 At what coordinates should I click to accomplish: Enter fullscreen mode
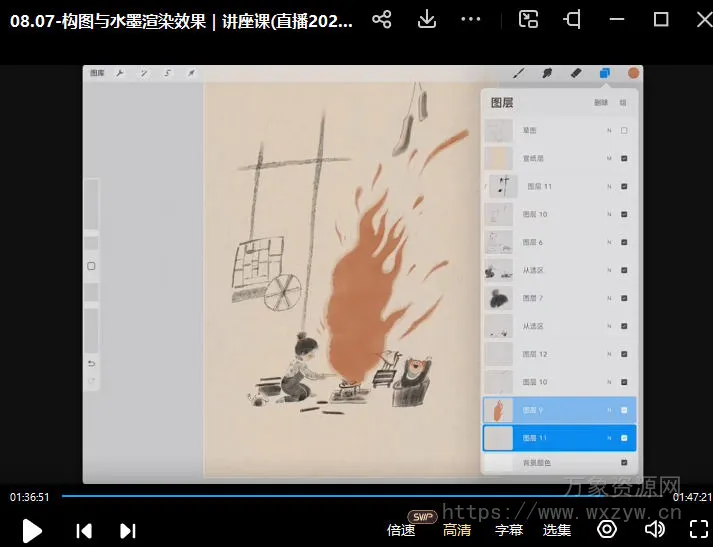(x=699, y=529)
